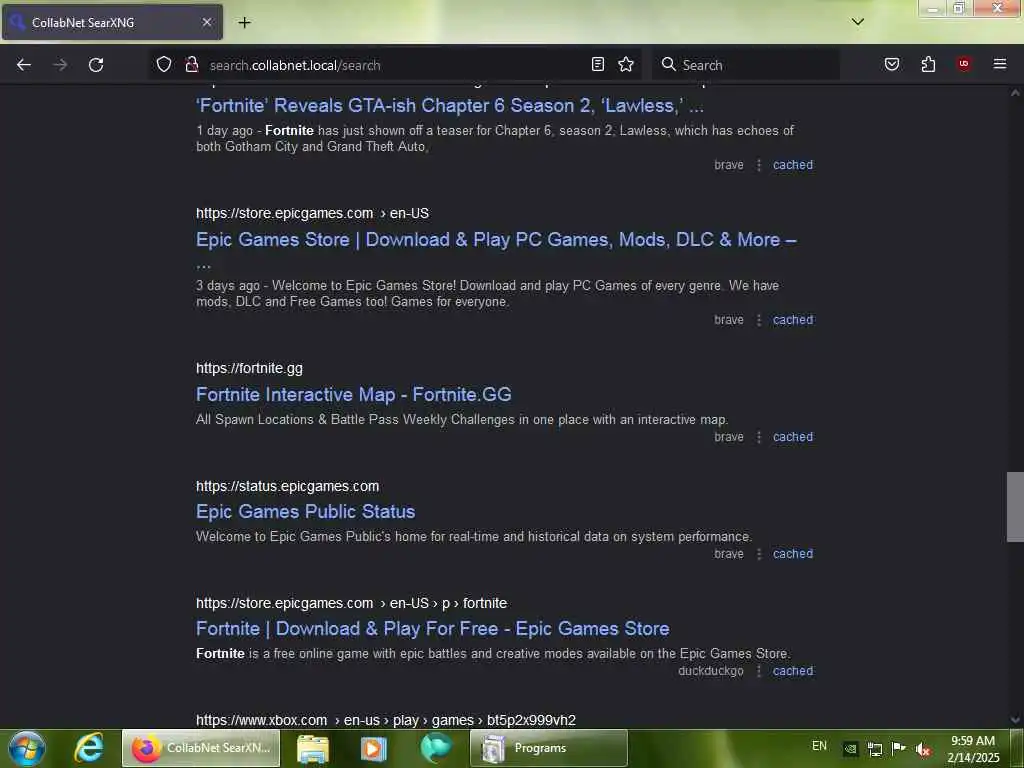Click the URL address field
Image resolution: width=1024 pixels, height=768 pixels.
pos(394,65)
